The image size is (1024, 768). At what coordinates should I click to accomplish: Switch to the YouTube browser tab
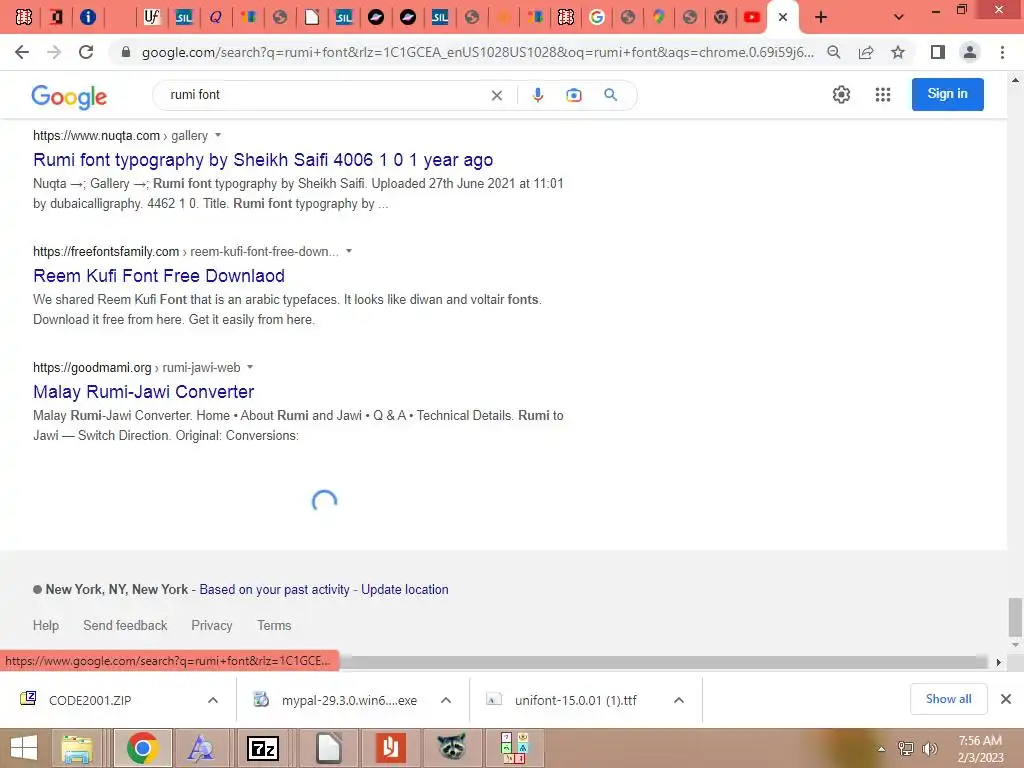point(752,17)
